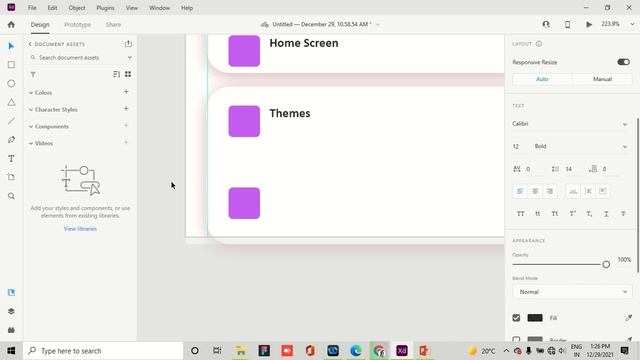
Task: Open the Layers panel icon
Action: click(11, 311)
